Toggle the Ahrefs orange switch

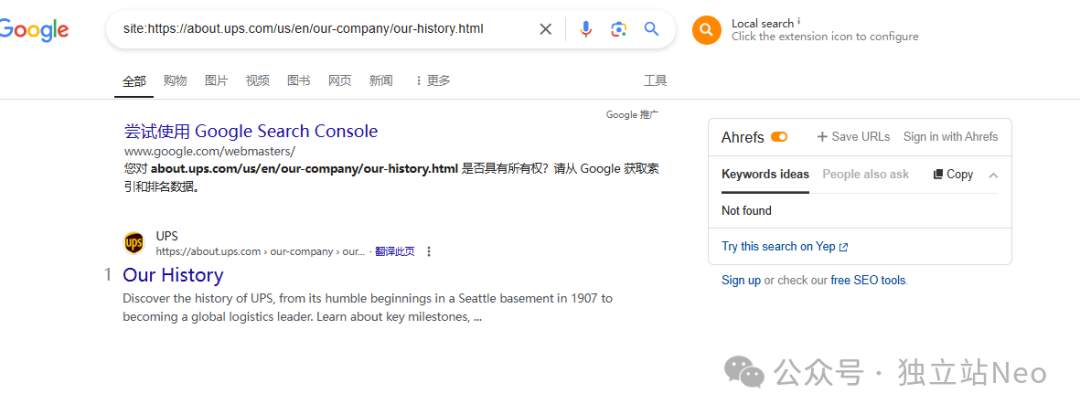coord(779,137)
